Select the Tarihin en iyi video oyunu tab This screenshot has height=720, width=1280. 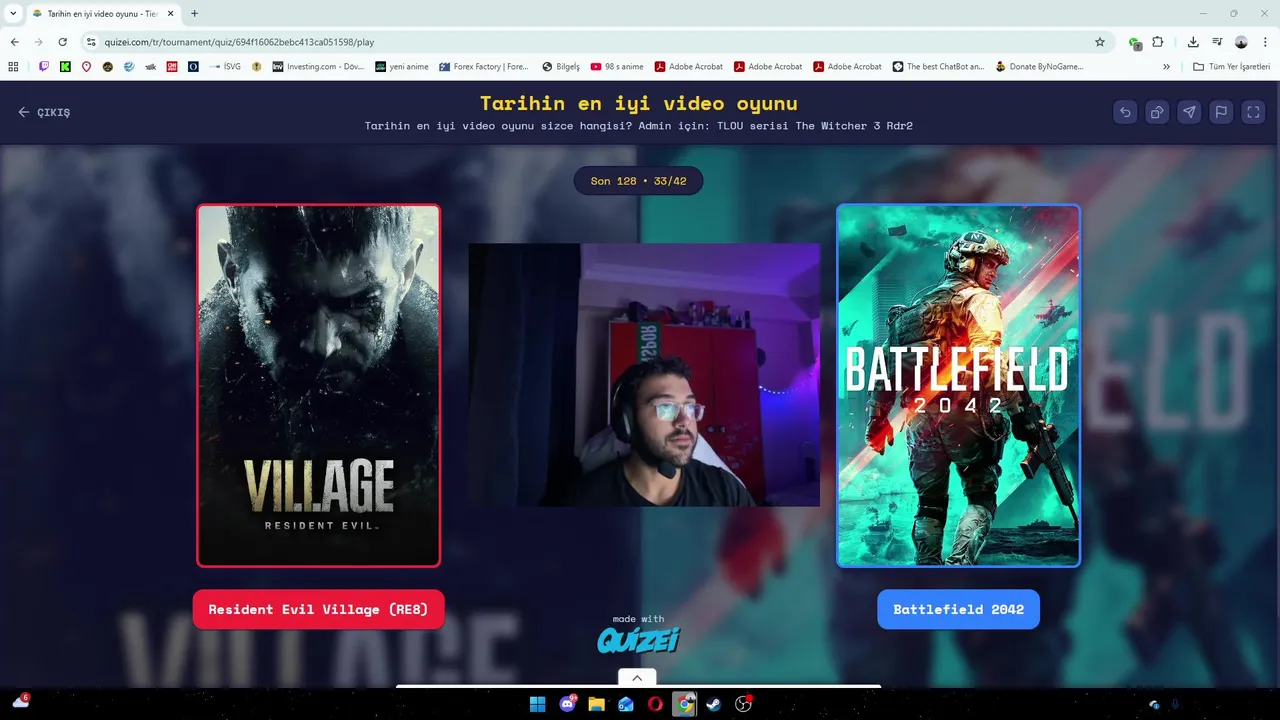pyautogui.click(x=103, y=14)
